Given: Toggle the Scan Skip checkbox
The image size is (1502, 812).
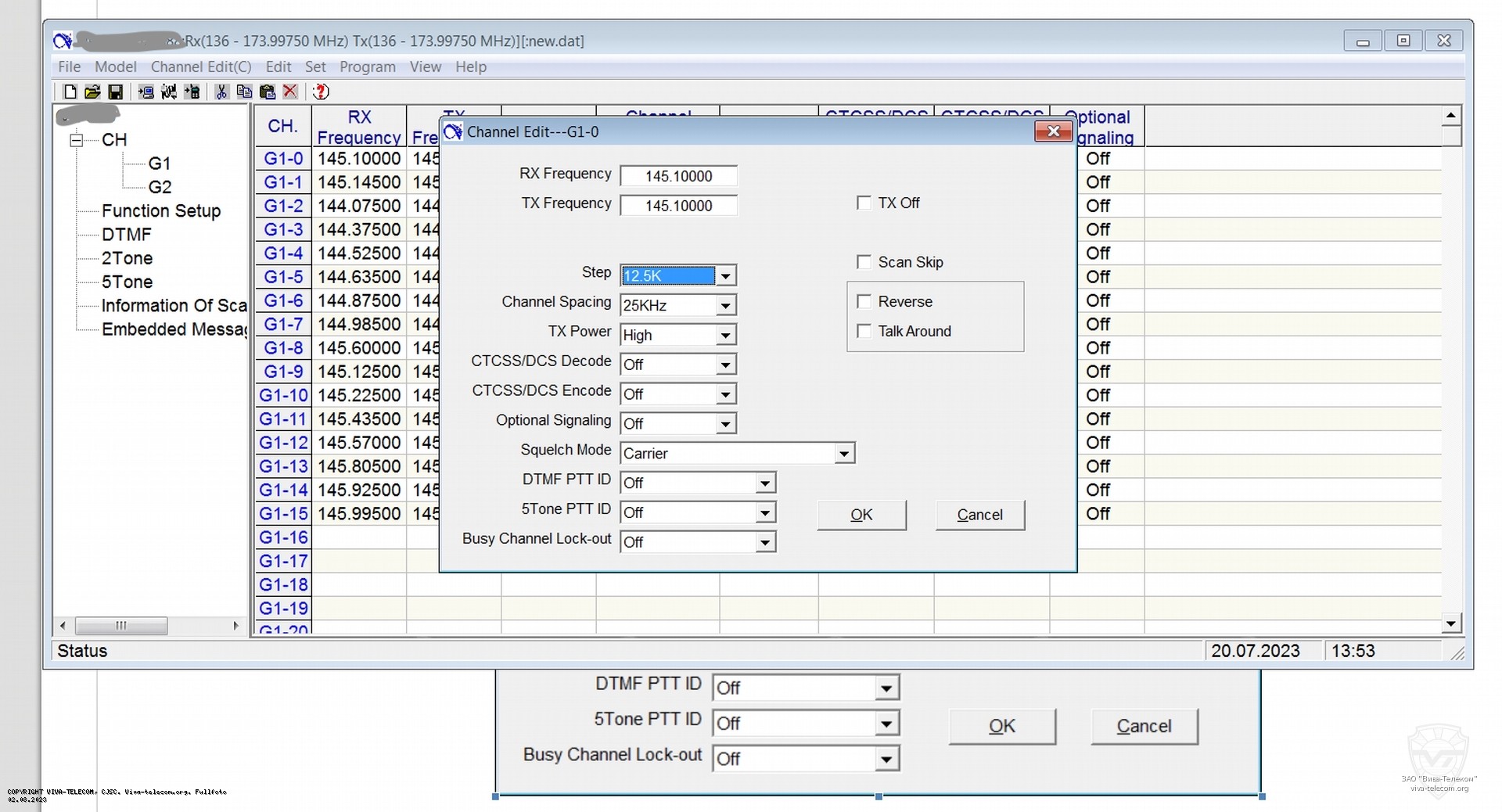Looking at the screenshot, I should coord(864,262).
